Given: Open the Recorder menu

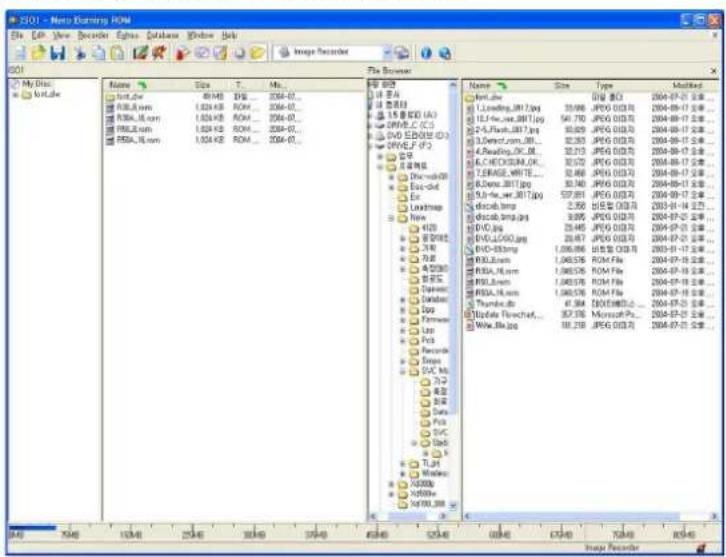Looking at the screenshot, I should coord(93,35).
